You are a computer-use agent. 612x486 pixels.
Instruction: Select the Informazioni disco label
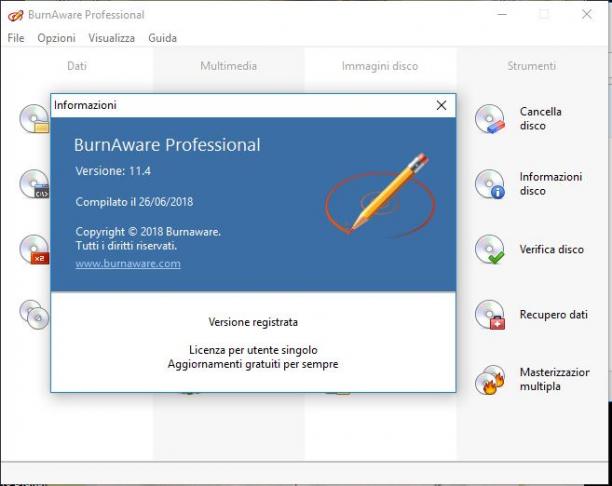[x=551, y=184]
